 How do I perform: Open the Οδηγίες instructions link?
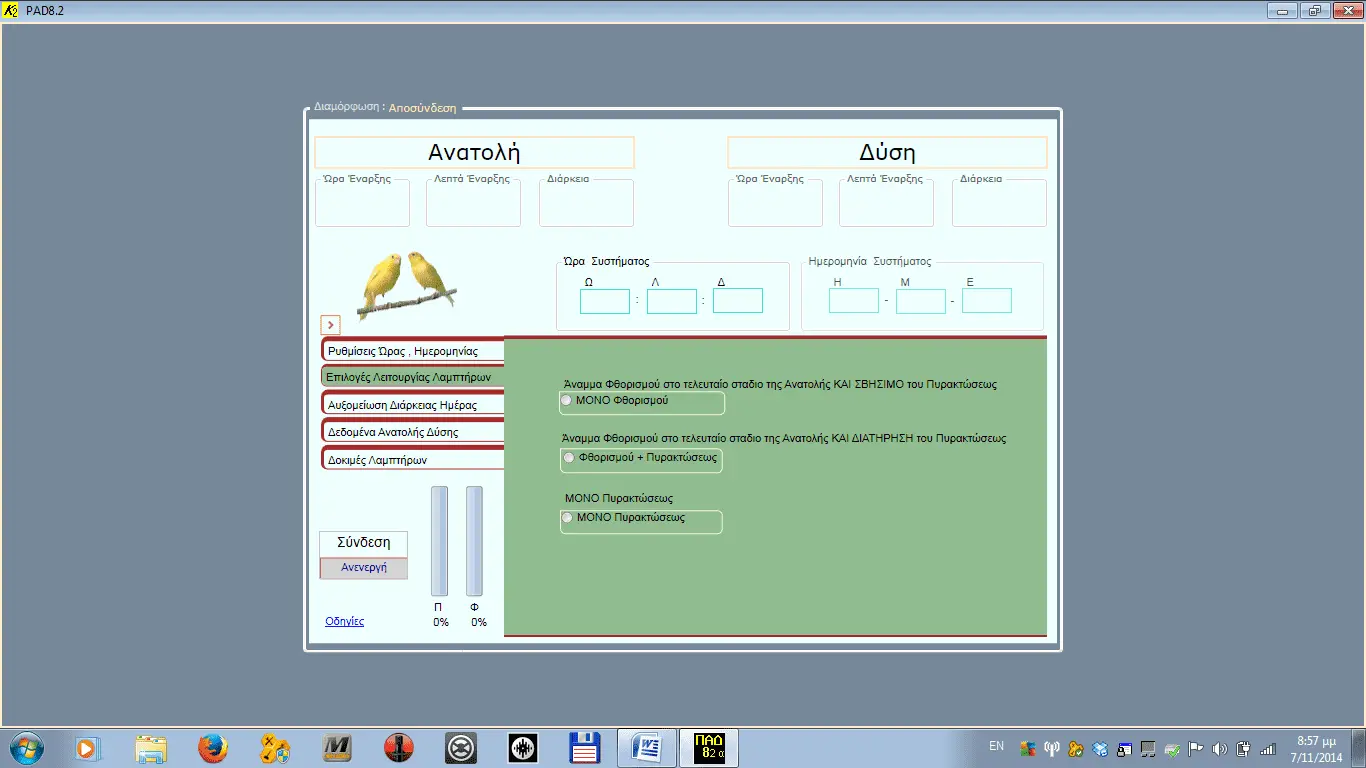pos(345,621)
